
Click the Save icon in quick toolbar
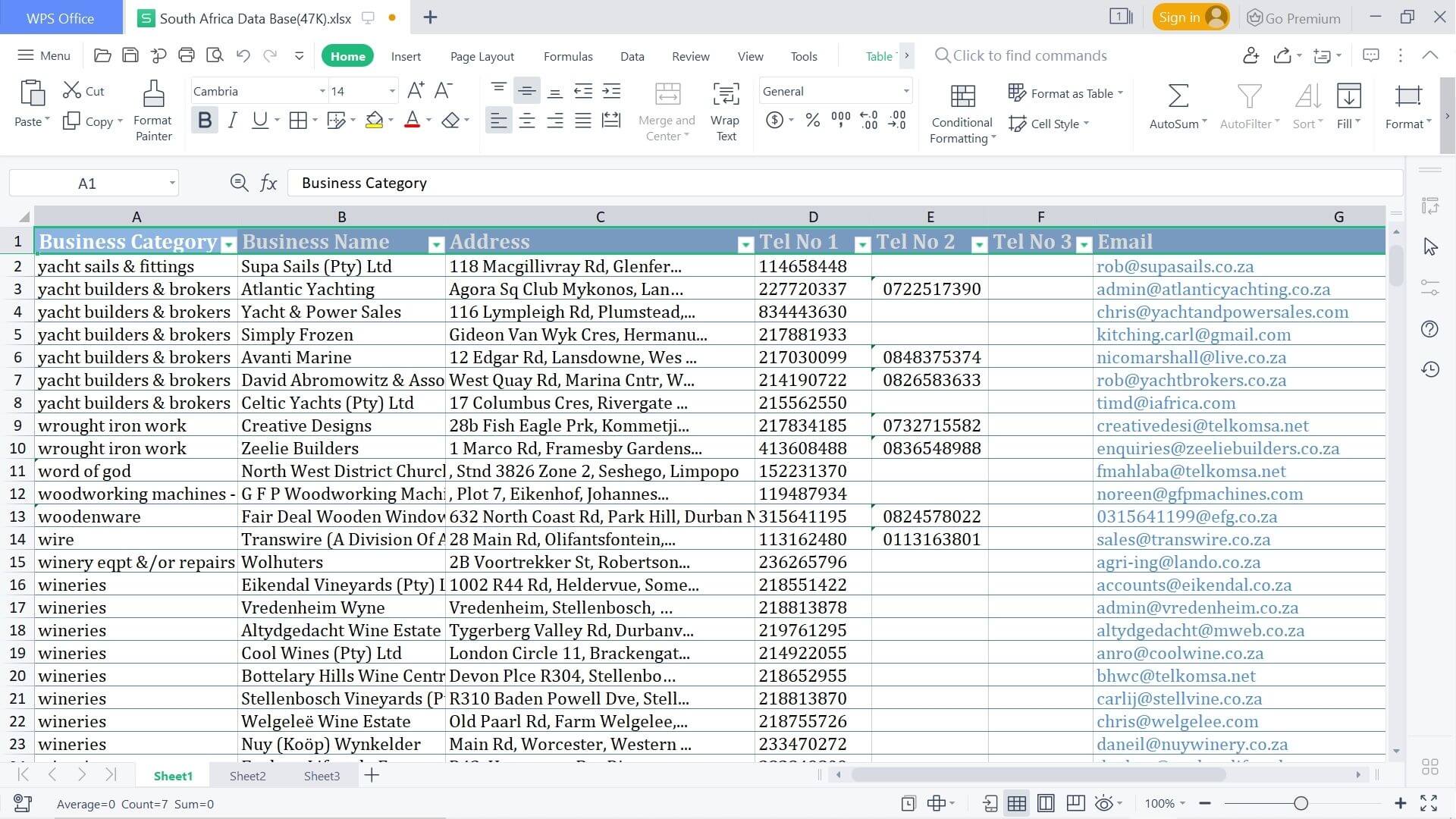[x=130, y=55]
